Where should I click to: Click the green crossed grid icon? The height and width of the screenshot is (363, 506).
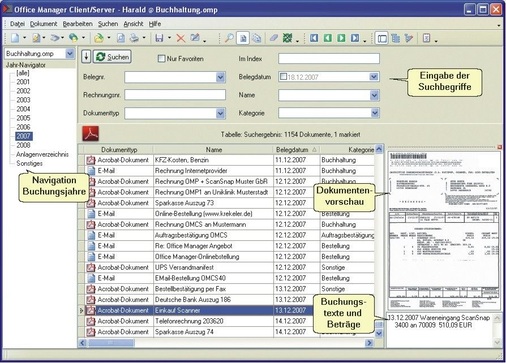click(287, 38)
